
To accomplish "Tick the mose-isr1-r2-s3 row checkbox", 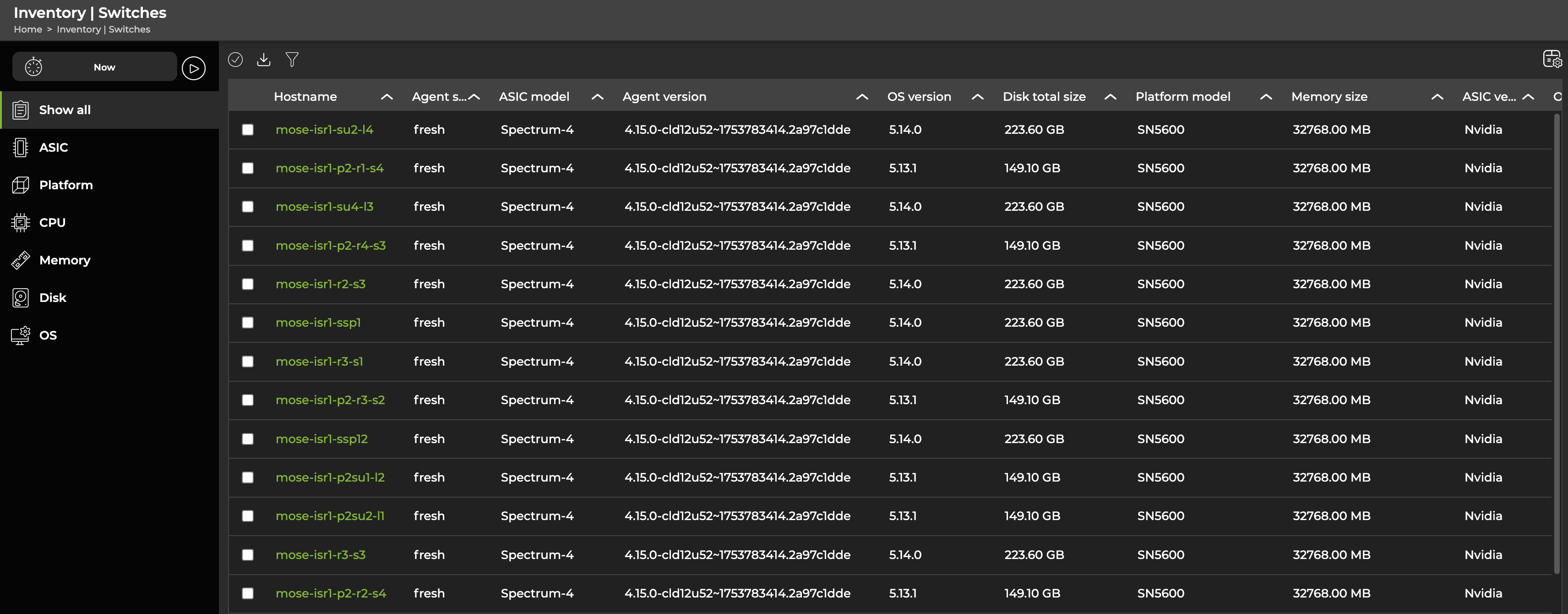I will (248, 285).
